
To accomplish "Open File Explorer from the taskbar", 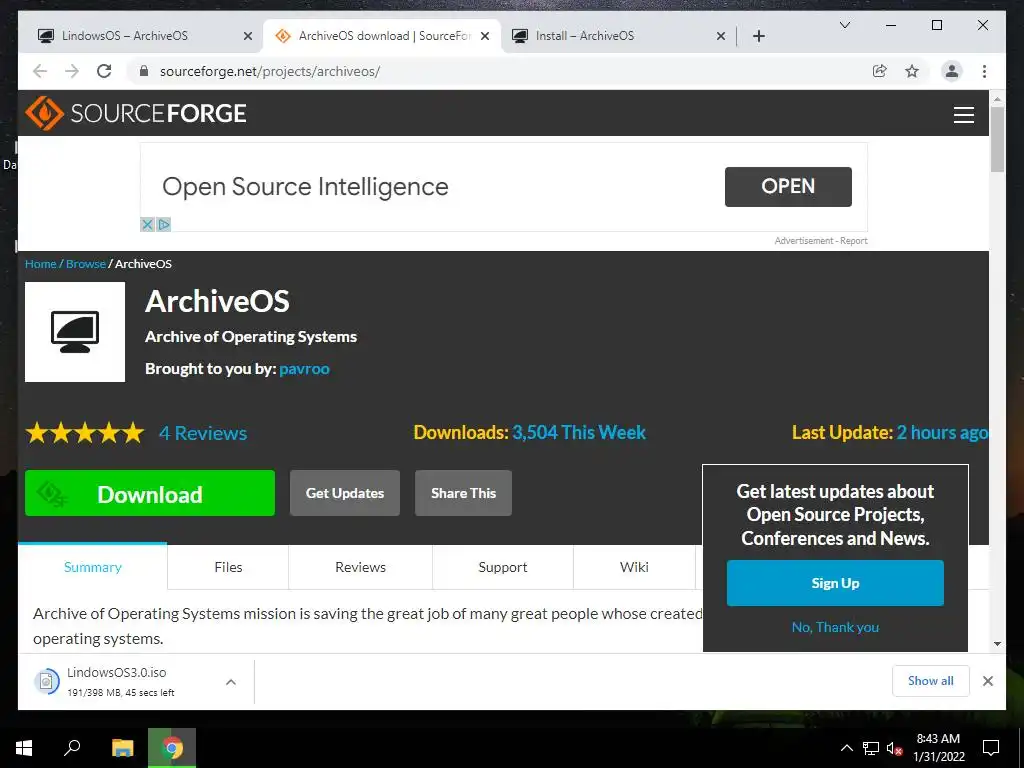I will [x=122, y=748].
